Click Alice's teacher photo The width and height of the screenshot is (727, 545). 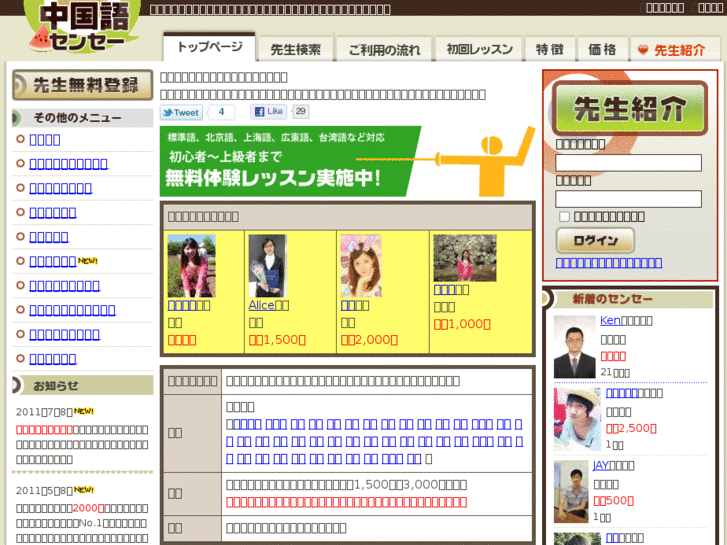point(268,266)
